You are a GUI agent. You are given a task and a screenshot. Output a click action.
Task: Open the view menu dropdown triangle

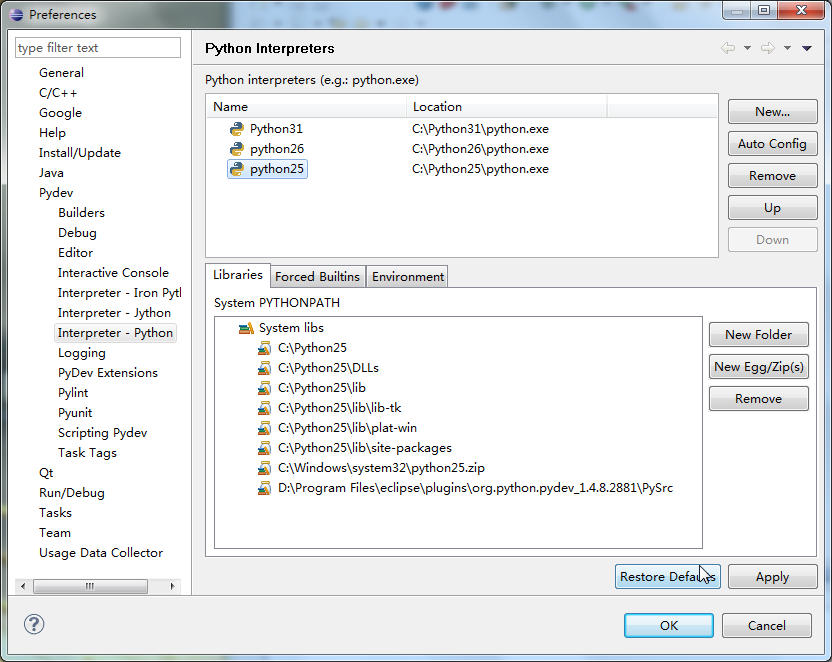[807, 48]
